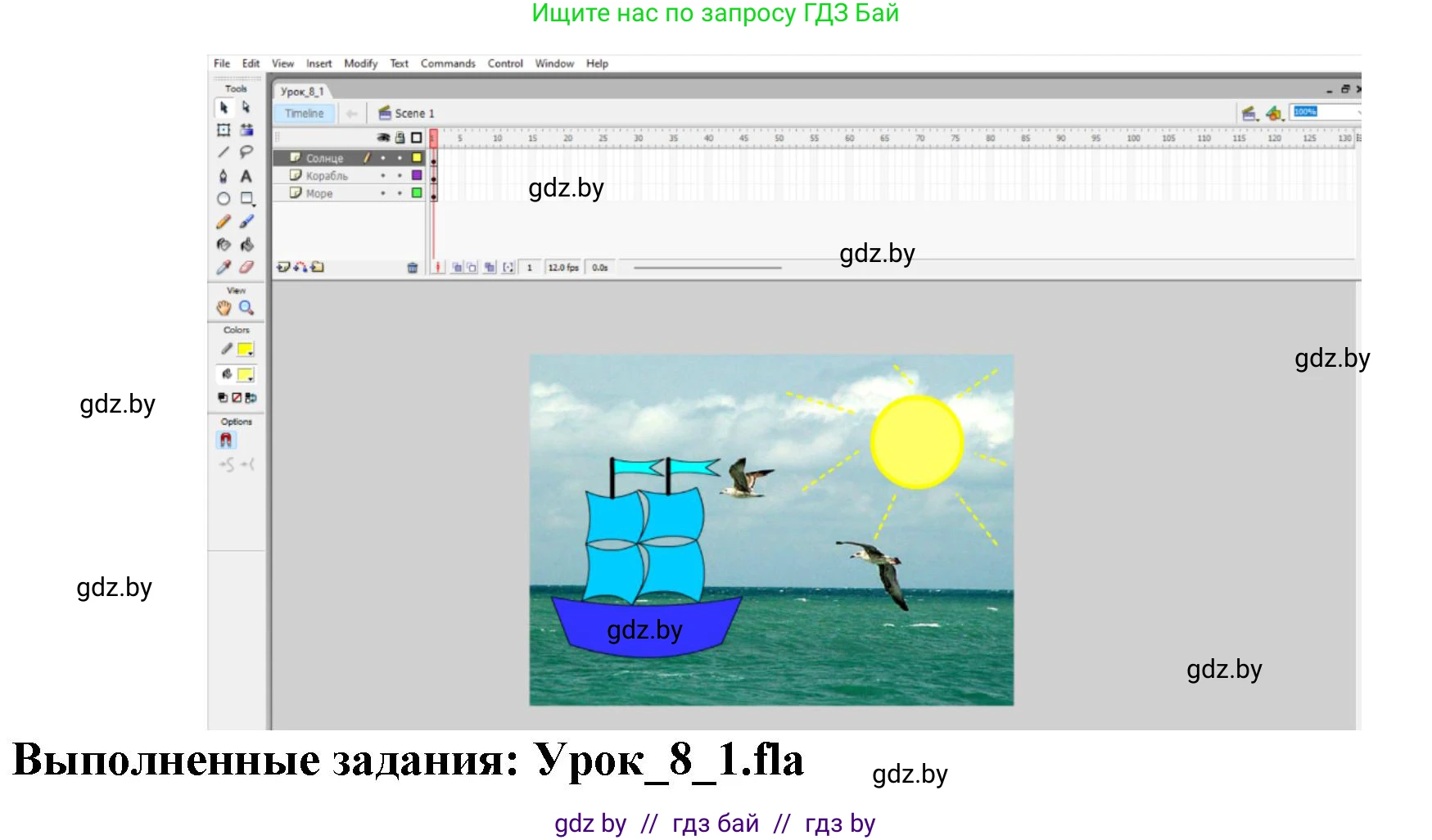Select the Oval tool
Screen dimensions: 1432x840
pos(224,199)
